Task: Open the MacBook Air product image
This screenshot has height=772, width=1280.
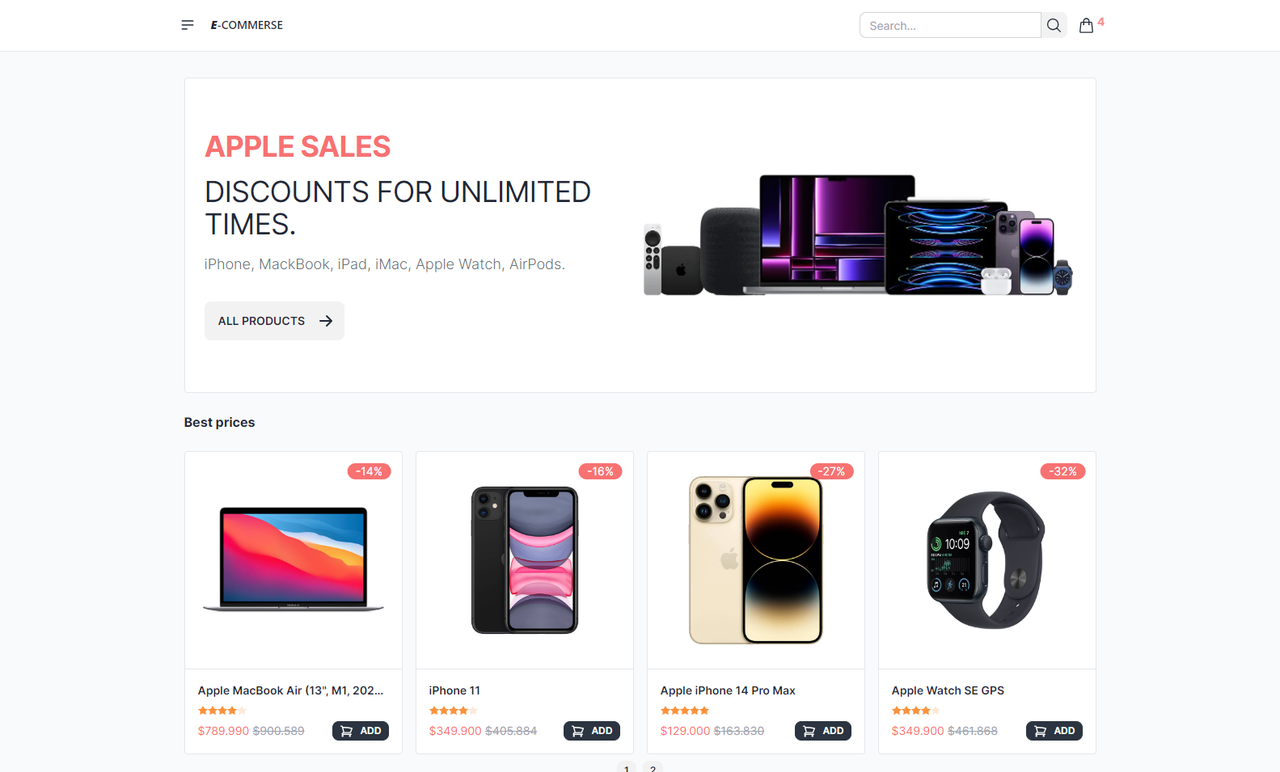Action: [293, 559]
